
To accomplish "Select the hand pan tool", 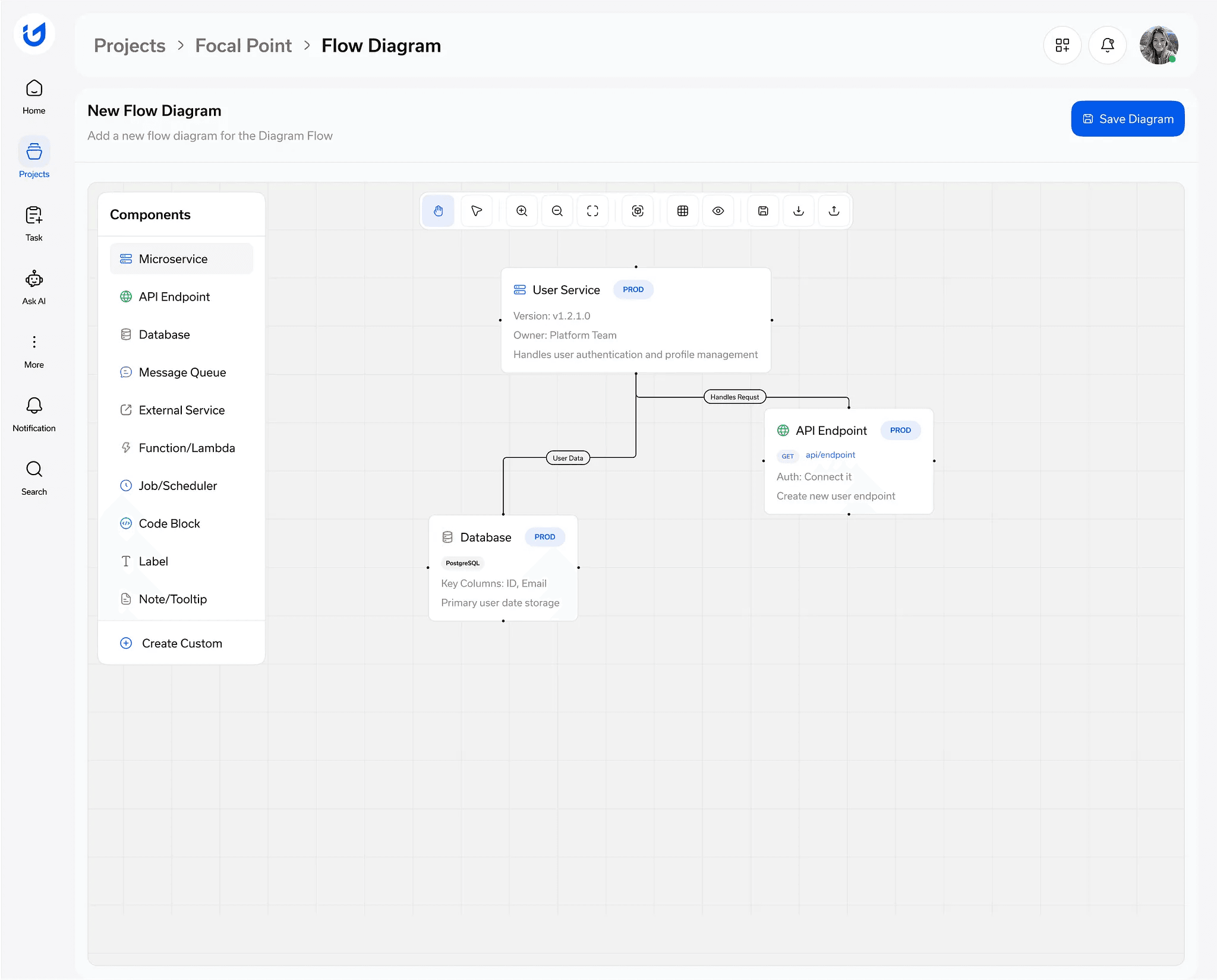I will [x=439, y=211].
